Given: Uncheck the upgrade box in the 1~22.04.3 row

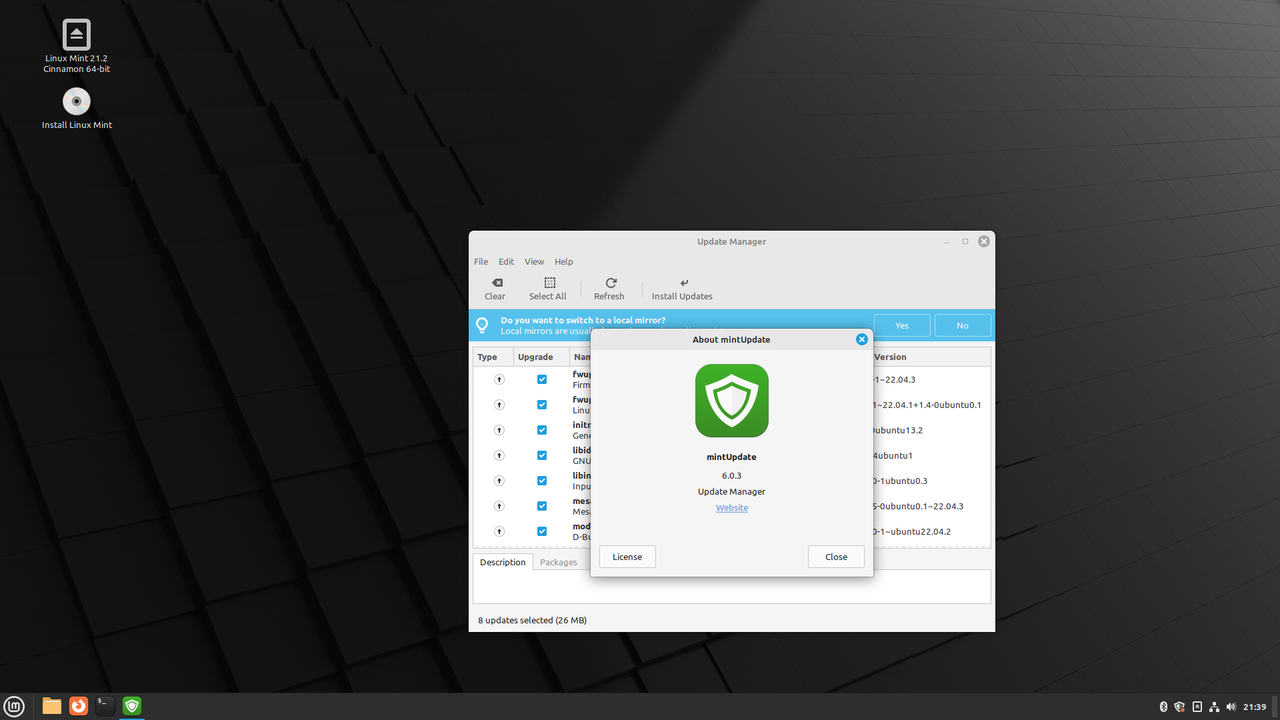Looking at the screenshot, I should click(542, 379).
